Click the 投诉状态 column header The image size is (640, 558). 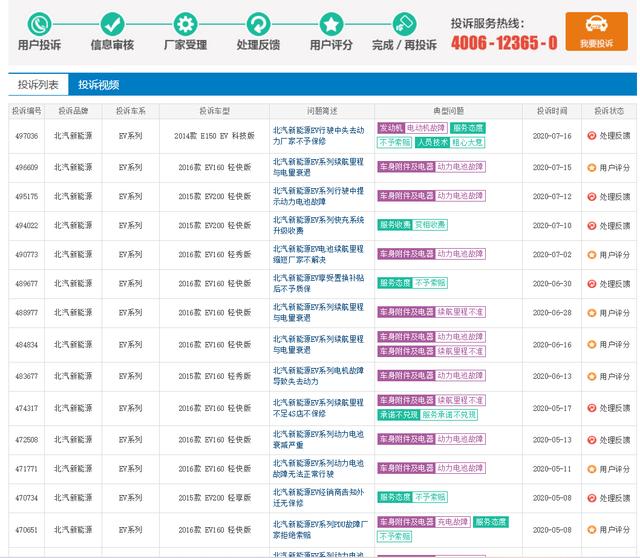[609, 111]
